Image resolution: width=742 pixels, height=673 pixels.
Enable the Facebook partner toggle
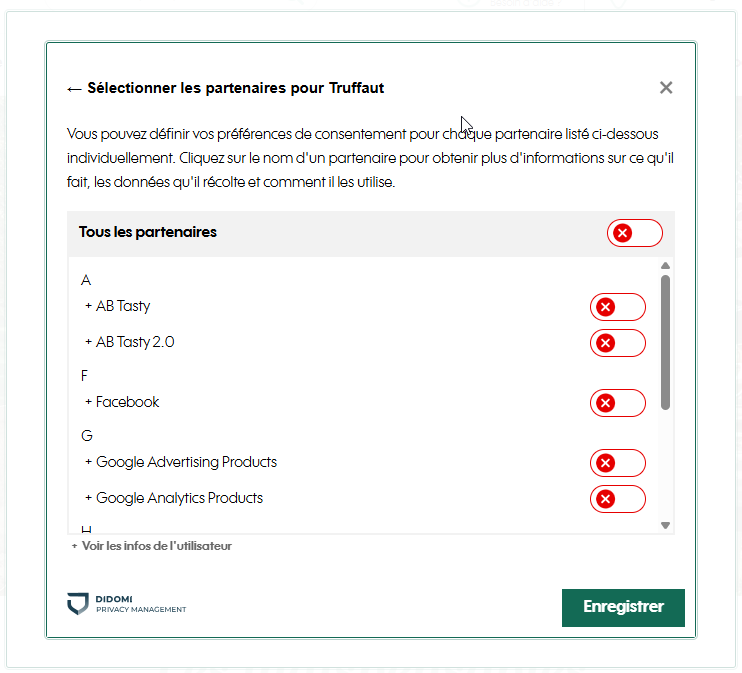[617, 403]
